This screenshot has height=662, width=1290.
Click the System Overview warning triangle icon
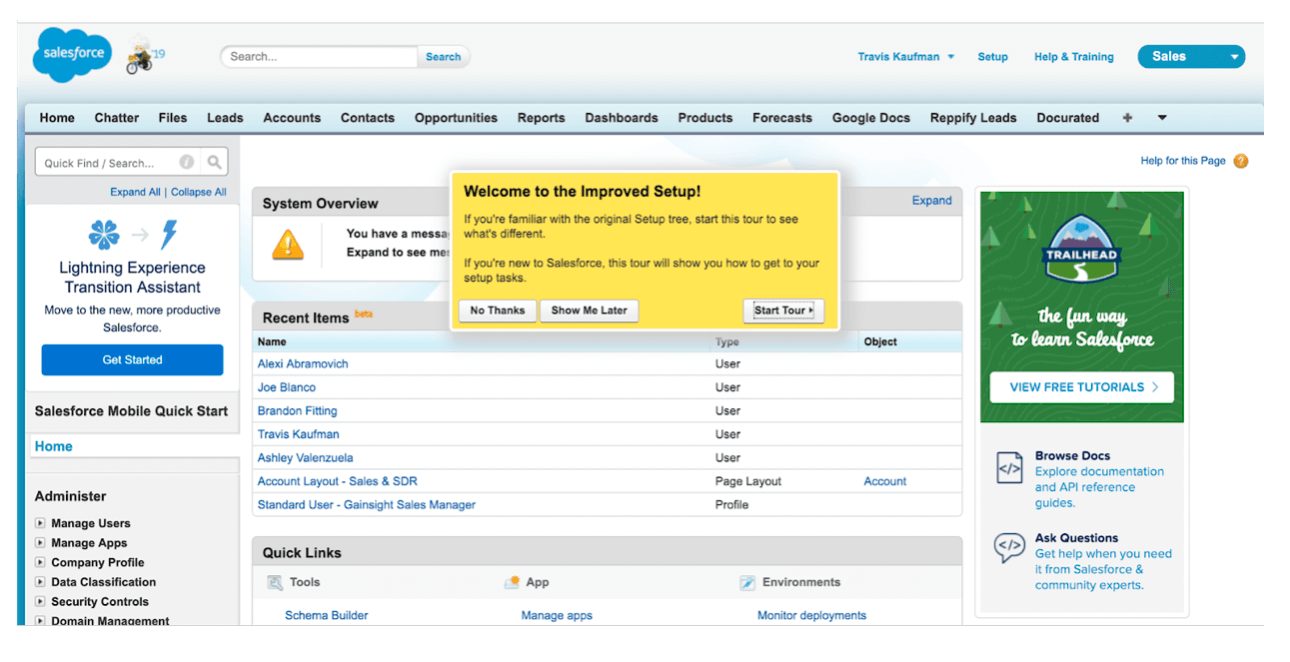pos(288,245)
